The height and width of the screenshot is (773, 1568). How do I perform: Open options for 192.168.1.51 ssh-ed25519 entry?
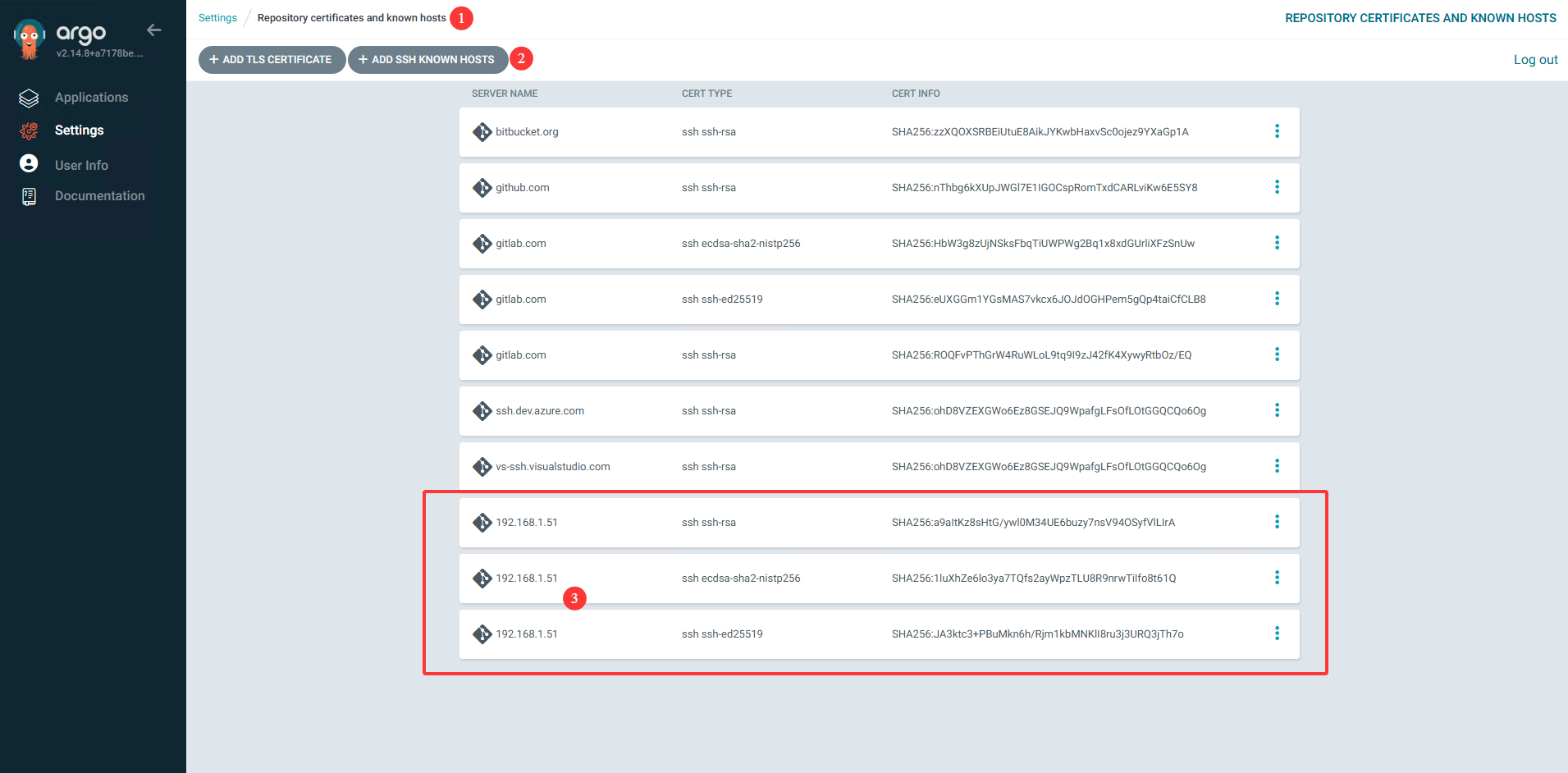click(x=1277, y=633)
